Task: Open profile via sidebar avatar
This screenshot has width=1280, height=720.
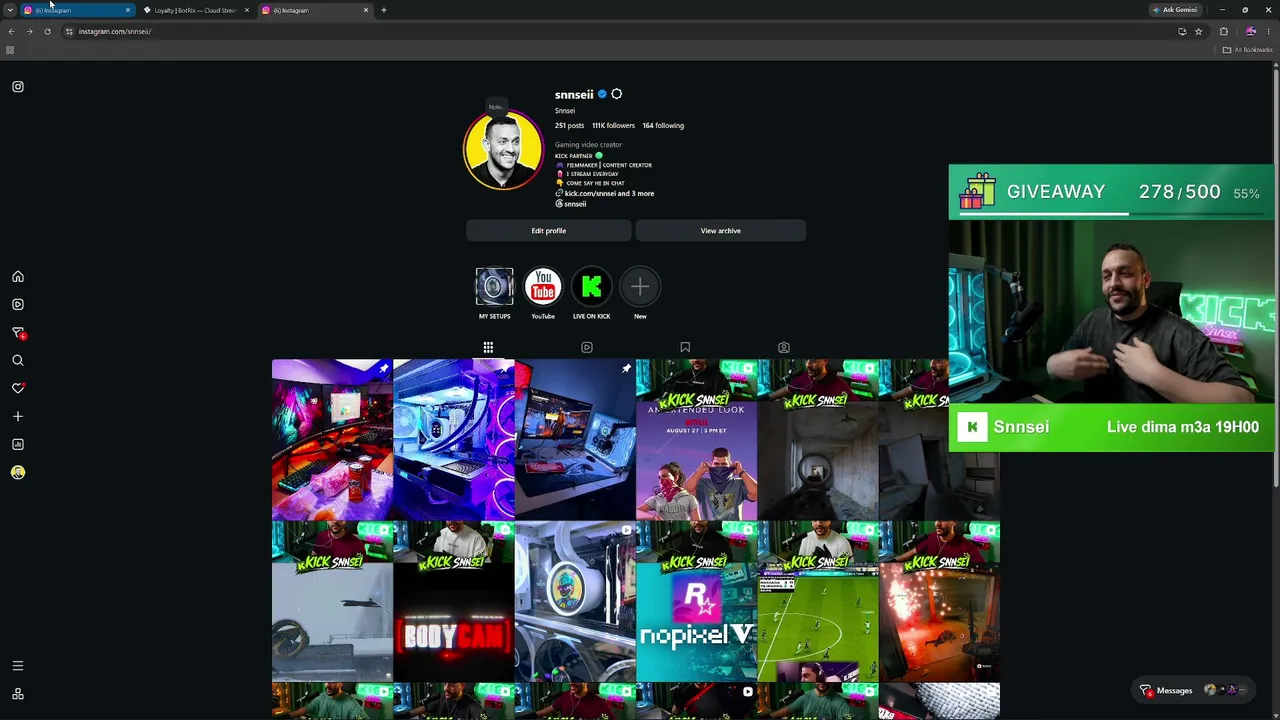Action: coord(18,472)
